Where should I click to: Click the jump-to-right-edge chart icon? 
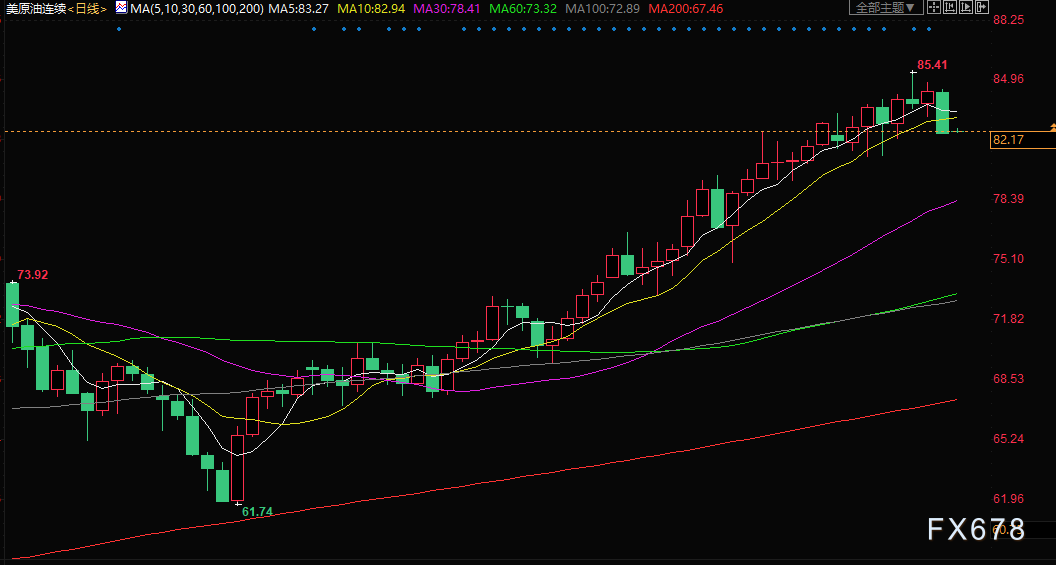(982, 7)
